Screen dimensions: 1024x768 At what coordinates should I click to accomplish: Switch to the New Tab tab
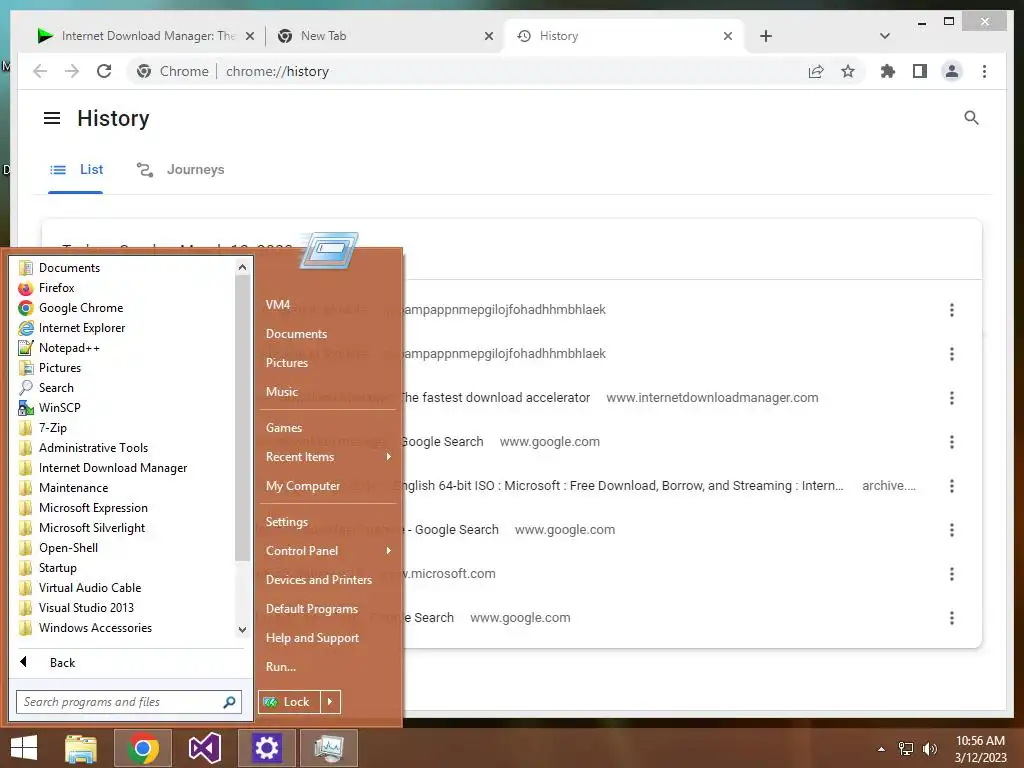[x=385, y=36]
